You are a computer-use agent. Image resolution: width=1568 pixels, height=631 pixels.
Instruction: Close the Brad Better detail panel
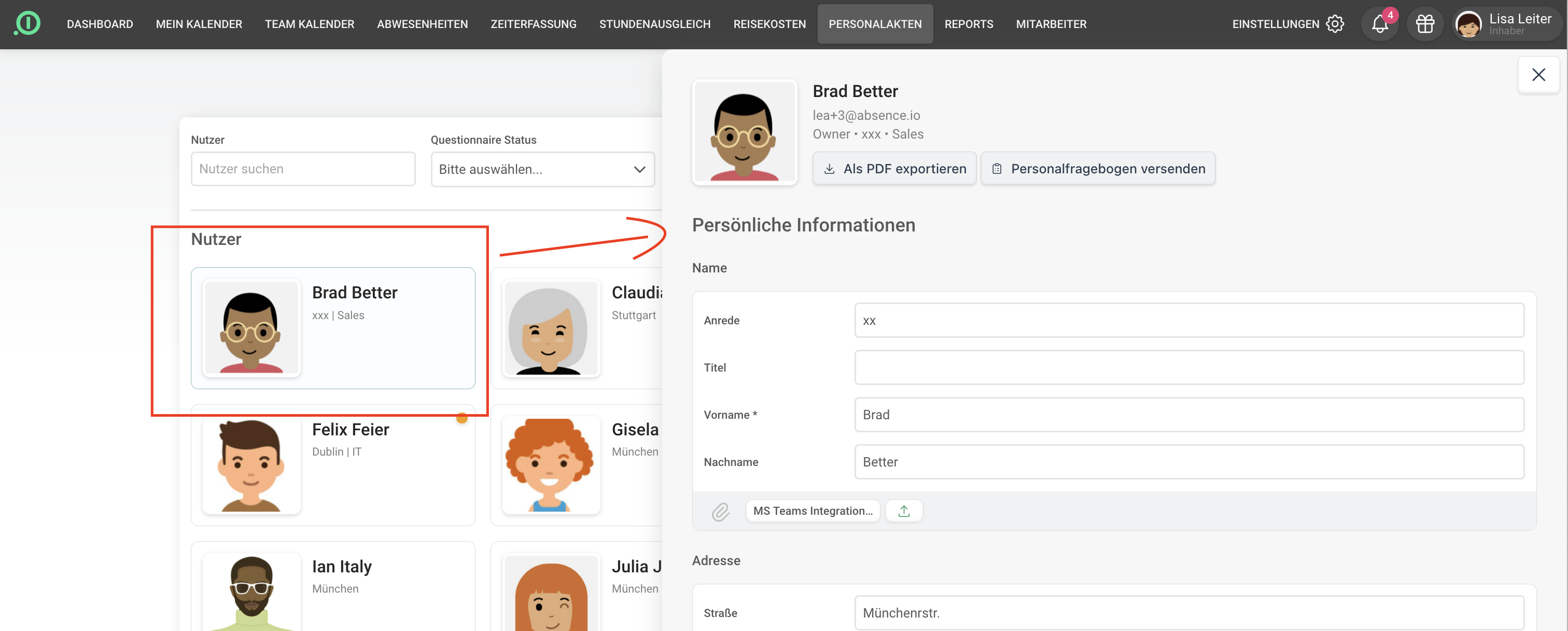1538,75
